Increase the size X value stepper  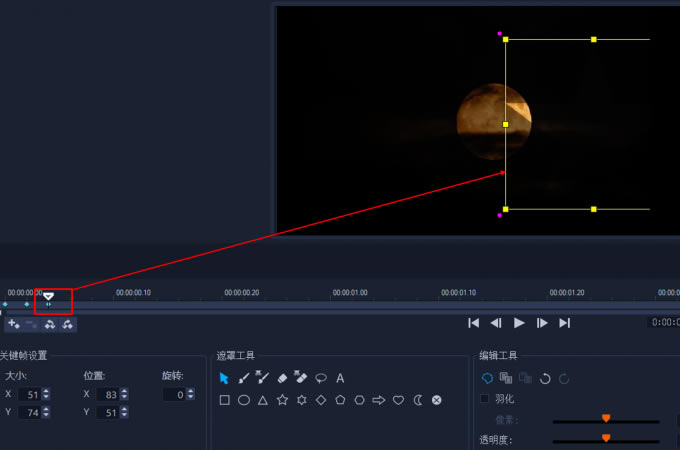(x=46, y=391)
